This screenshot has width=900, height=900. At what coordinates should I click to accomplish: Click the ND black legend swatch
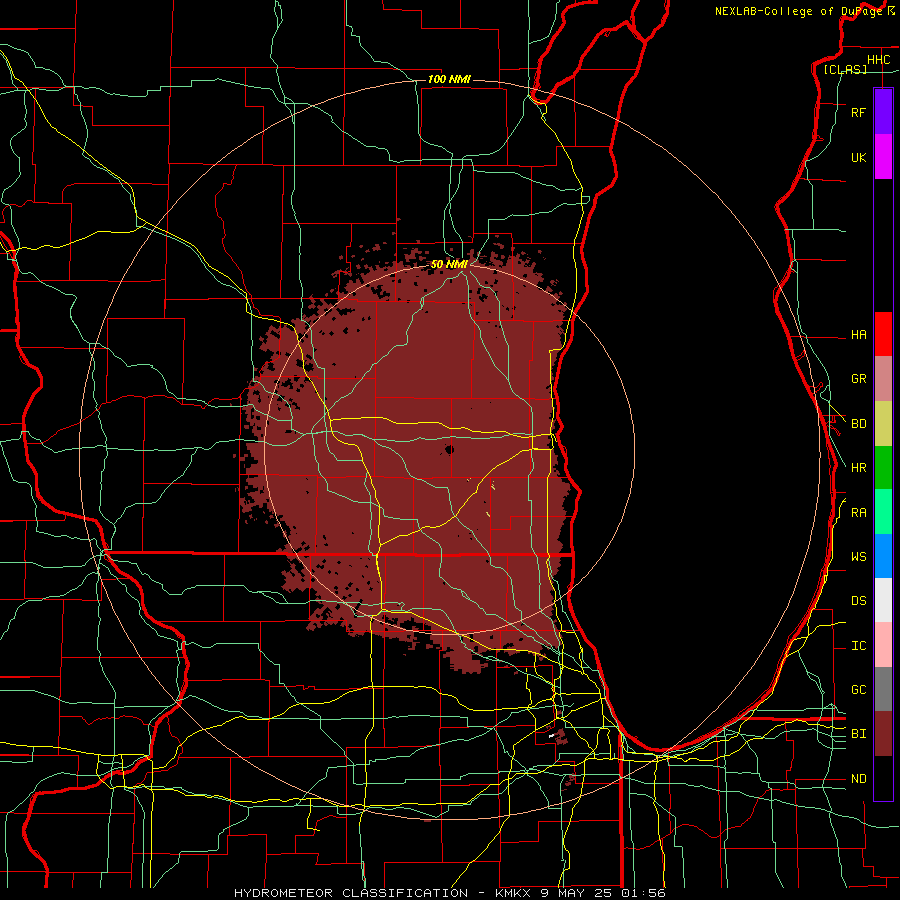point(883,778)
